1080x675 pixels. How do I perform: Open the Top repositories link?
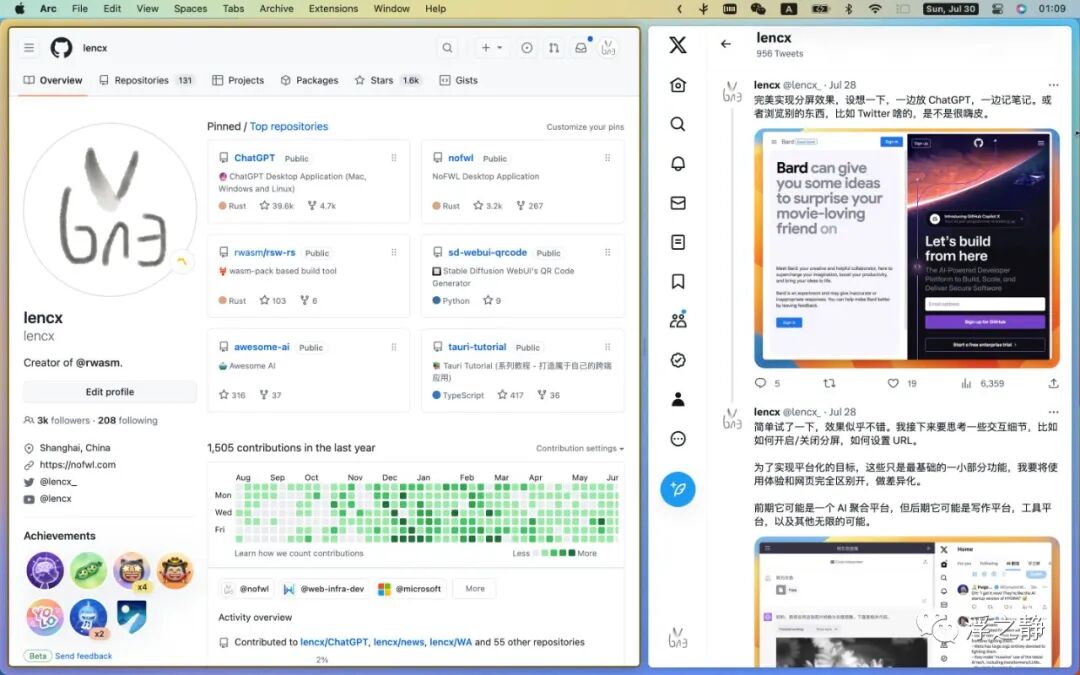[289, 126]
